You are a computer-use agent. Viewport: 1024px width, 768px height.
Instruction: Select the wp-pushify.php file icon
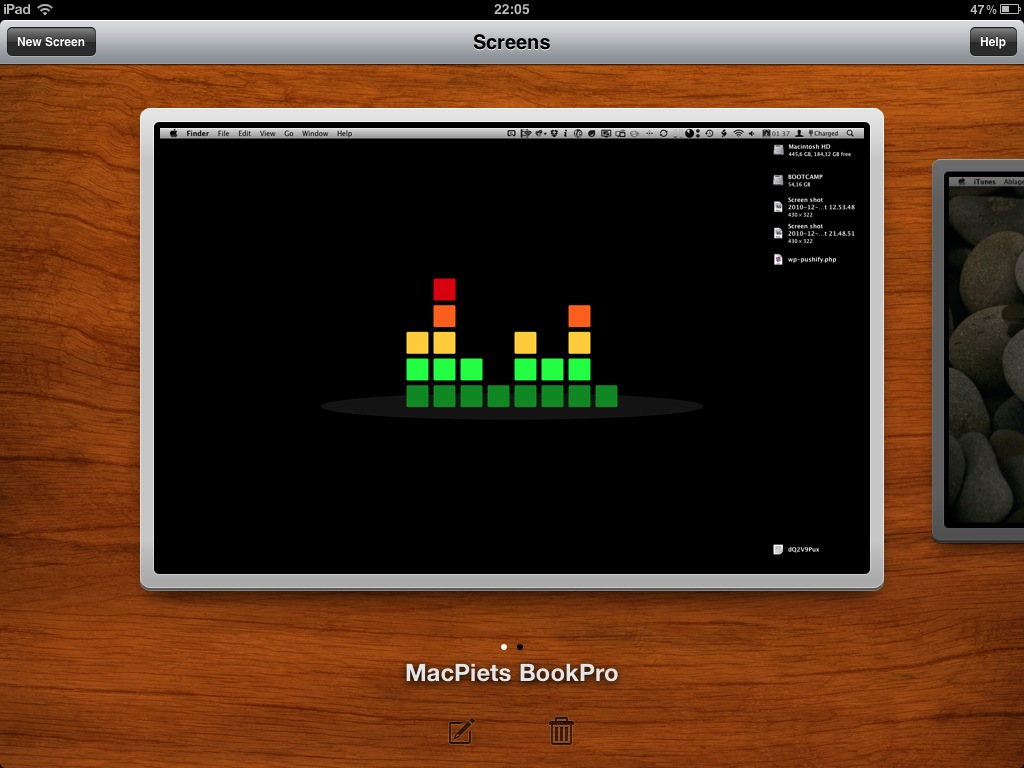(x=778, y=259)
